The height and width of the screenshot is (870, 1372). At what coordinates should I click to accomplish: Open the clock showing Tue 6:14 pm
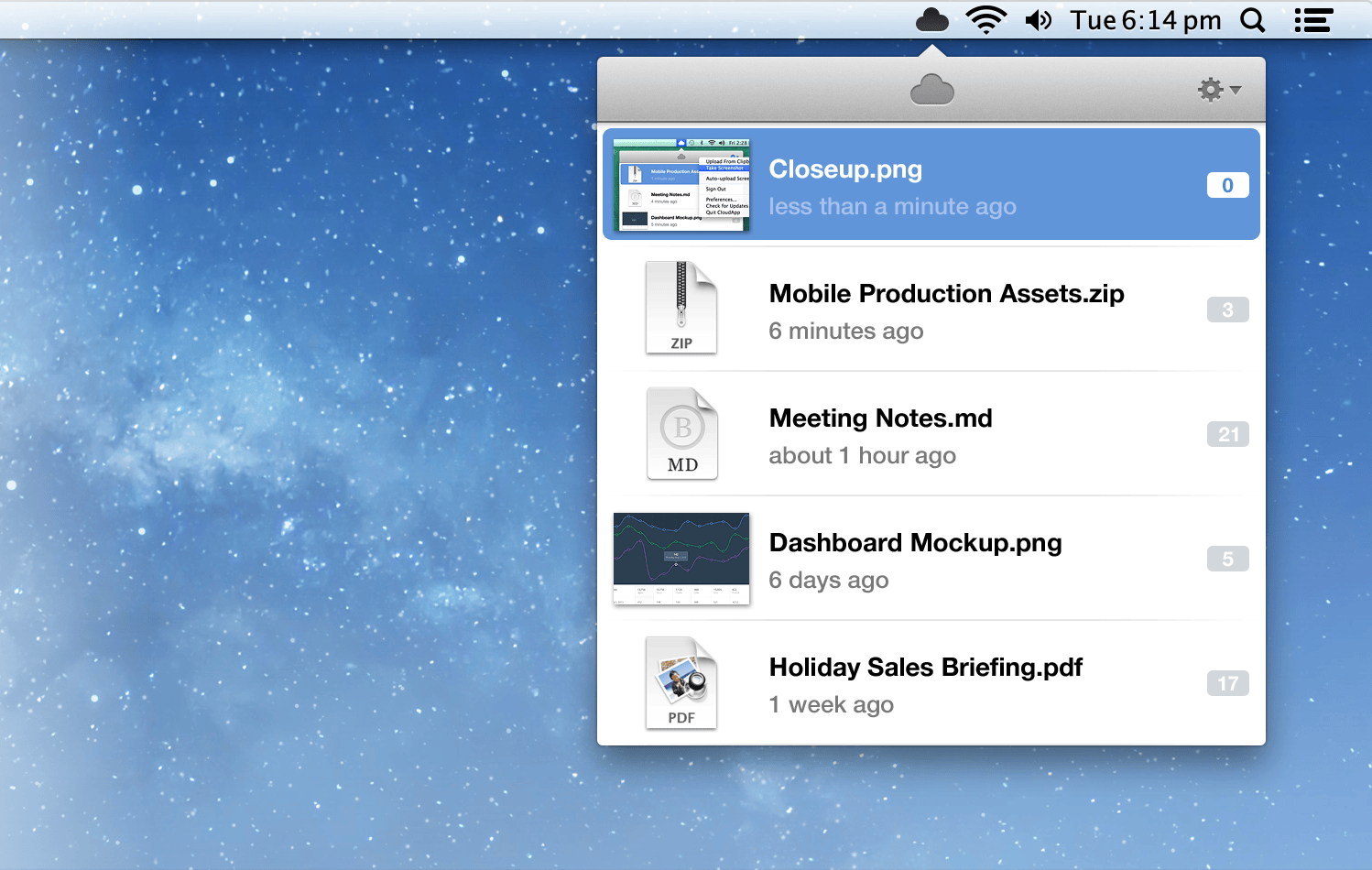tap(1146, 19)
